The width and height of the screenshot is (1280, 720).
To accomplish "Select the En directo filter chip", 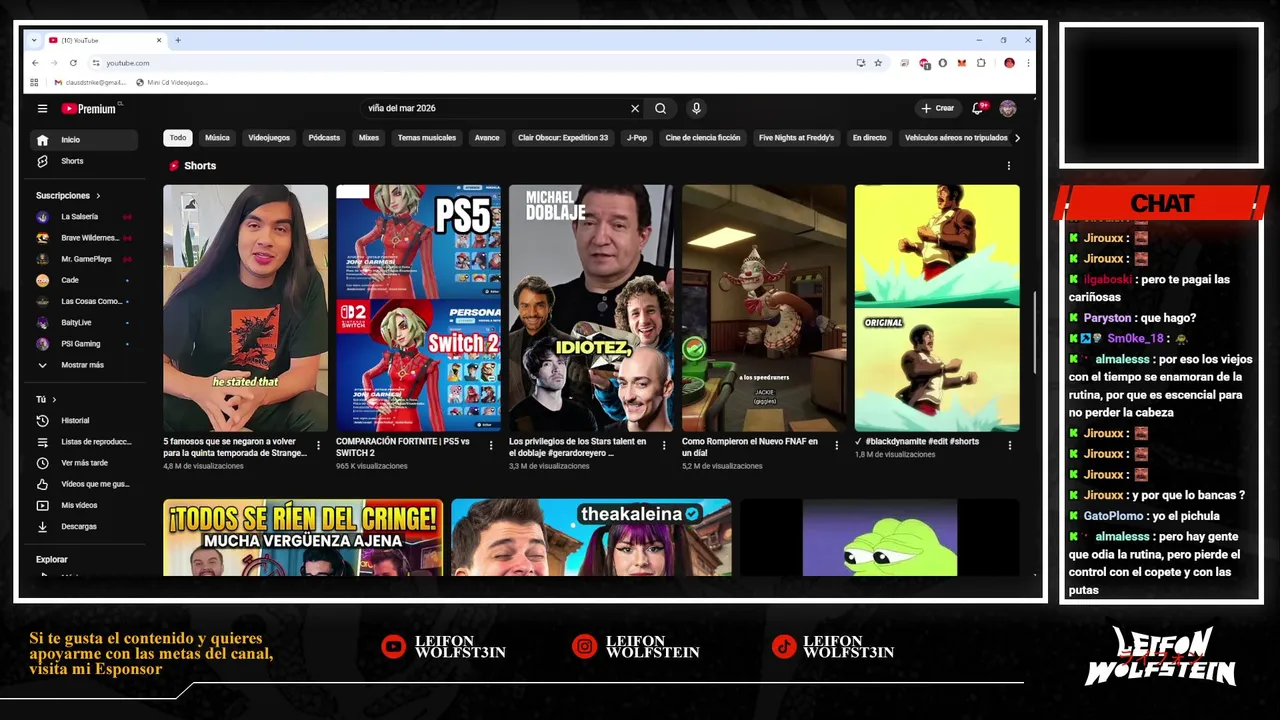I will [869, 138].
